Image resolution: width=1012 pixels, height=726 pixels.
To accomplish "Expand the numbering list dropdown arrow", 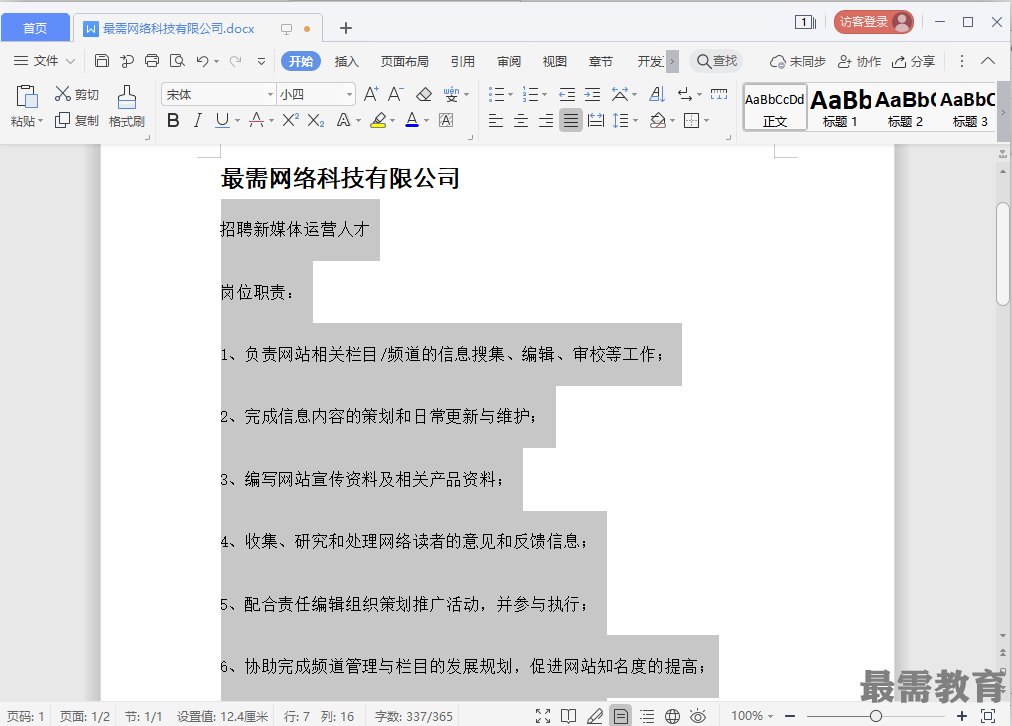I will click(545, 95).
